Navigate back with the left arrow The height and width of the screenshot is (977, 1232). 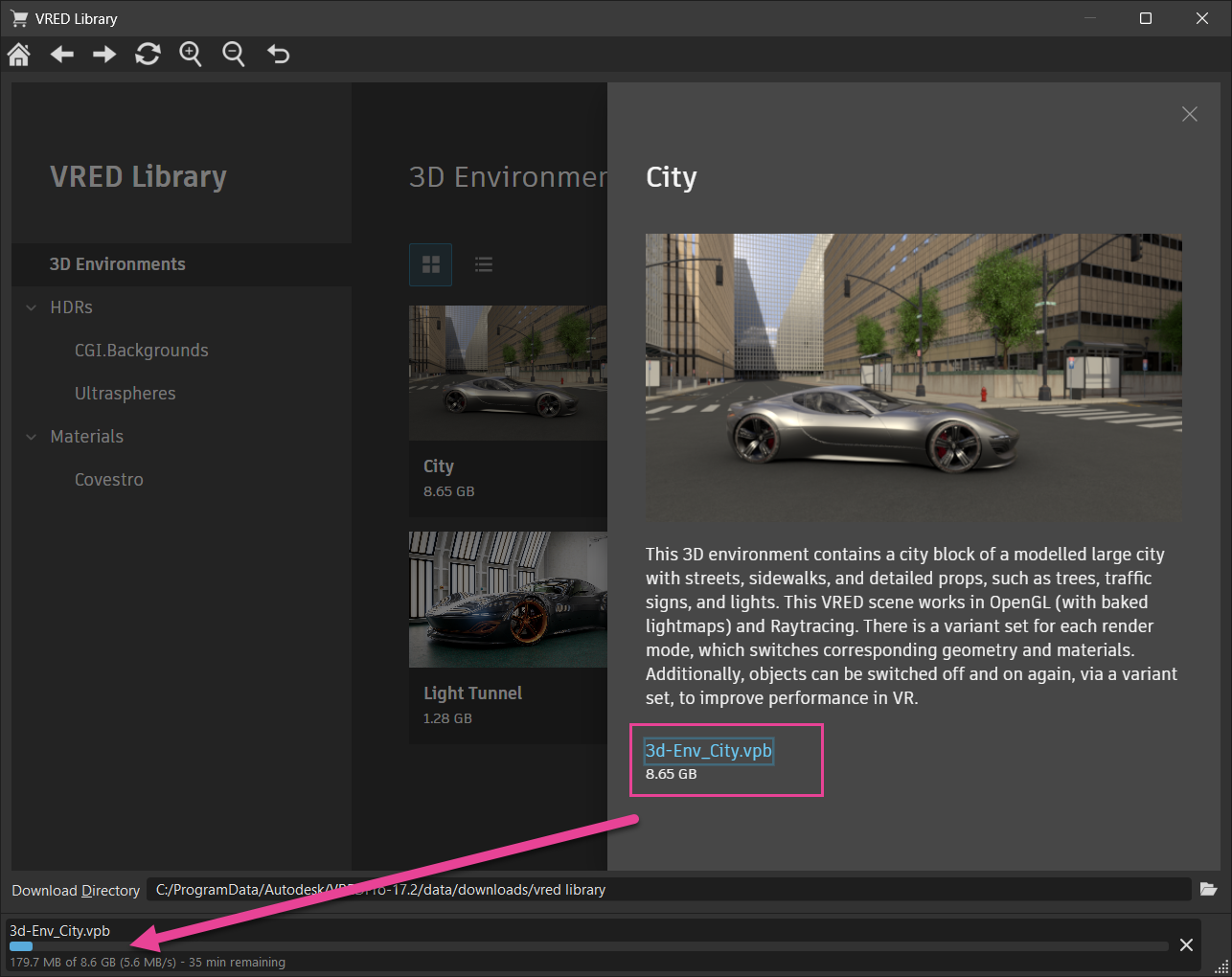click(62, 55)
